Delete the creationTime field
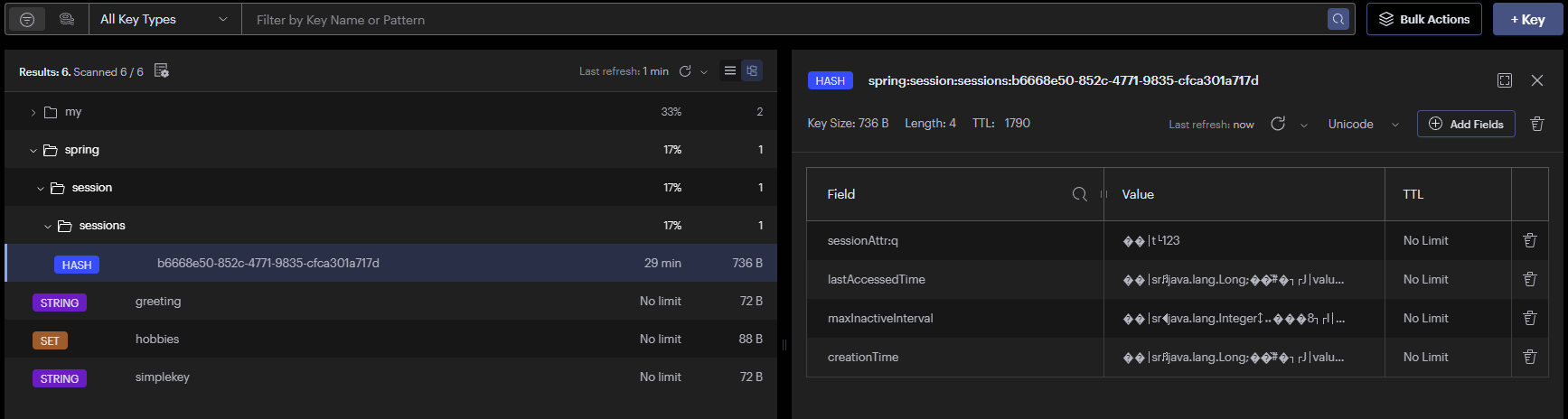 (x=1530, y=357)
